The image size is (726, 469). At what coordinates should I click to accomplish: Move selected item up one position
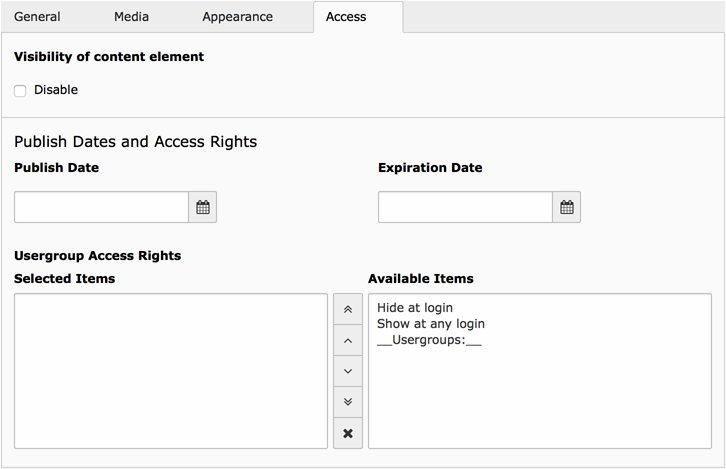348,340
